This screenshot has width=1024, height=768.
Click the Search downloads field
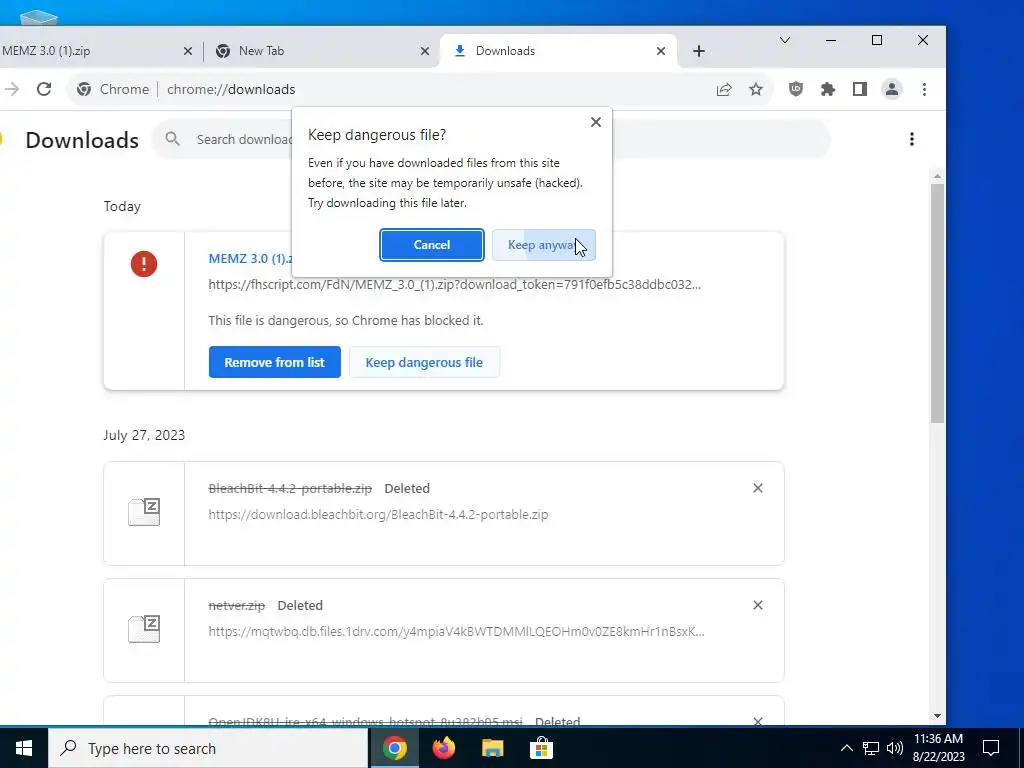pyautogui.click(x=490, y=139)
